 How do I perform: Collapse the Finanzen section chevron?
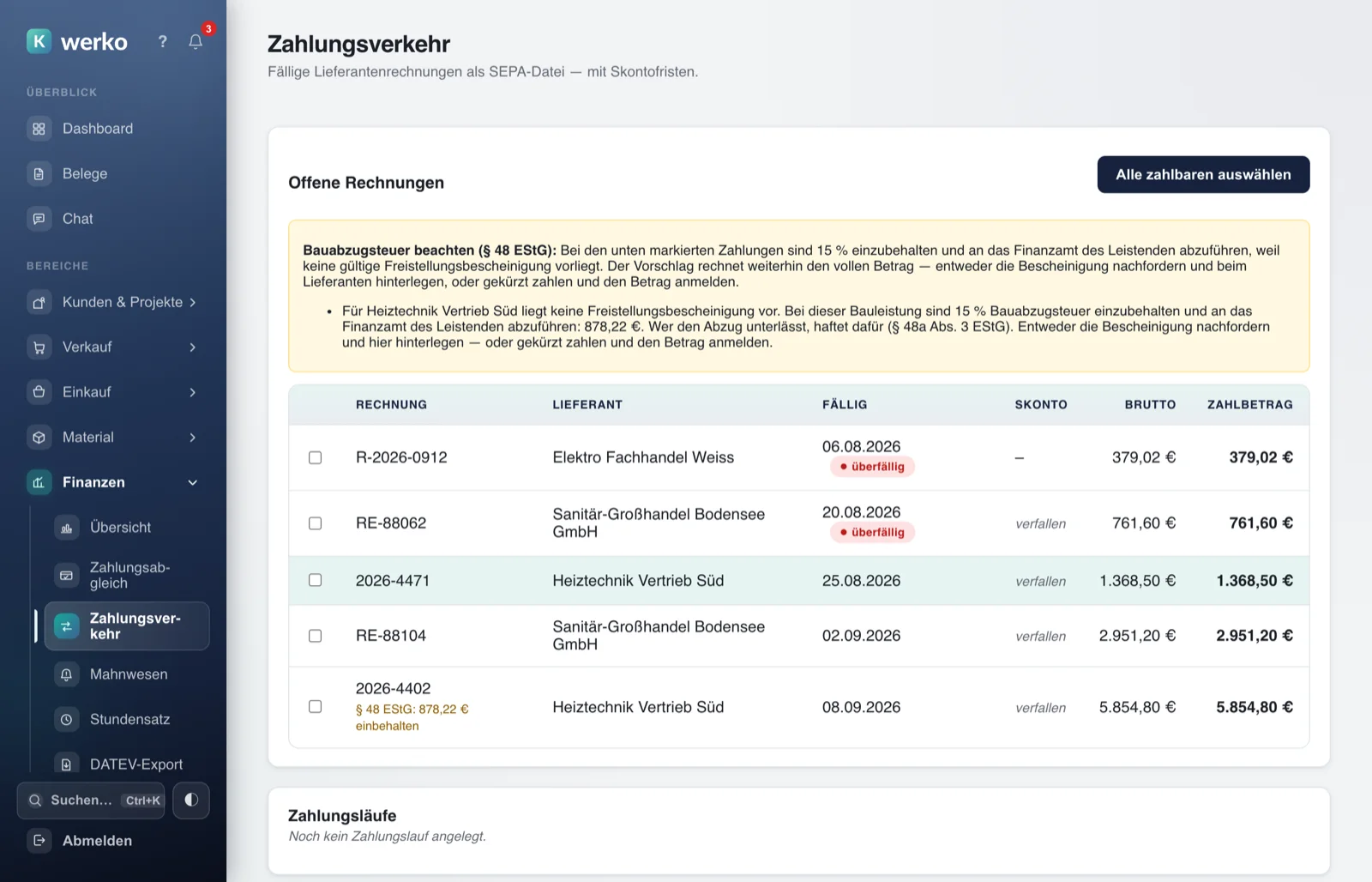tap(193, 482)
